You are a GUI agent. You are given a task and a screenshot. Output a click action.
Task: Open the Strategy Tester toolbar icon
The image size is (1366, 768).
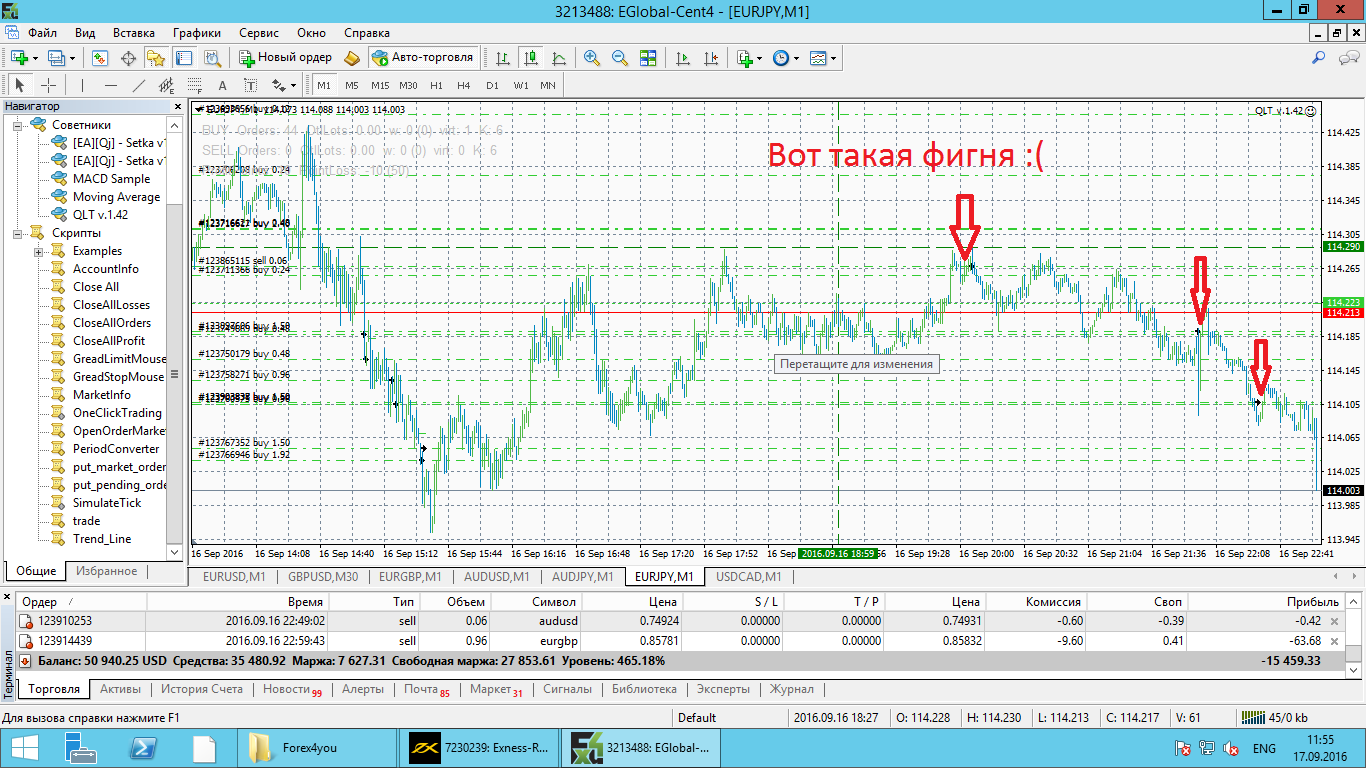[x=212, y=58]
